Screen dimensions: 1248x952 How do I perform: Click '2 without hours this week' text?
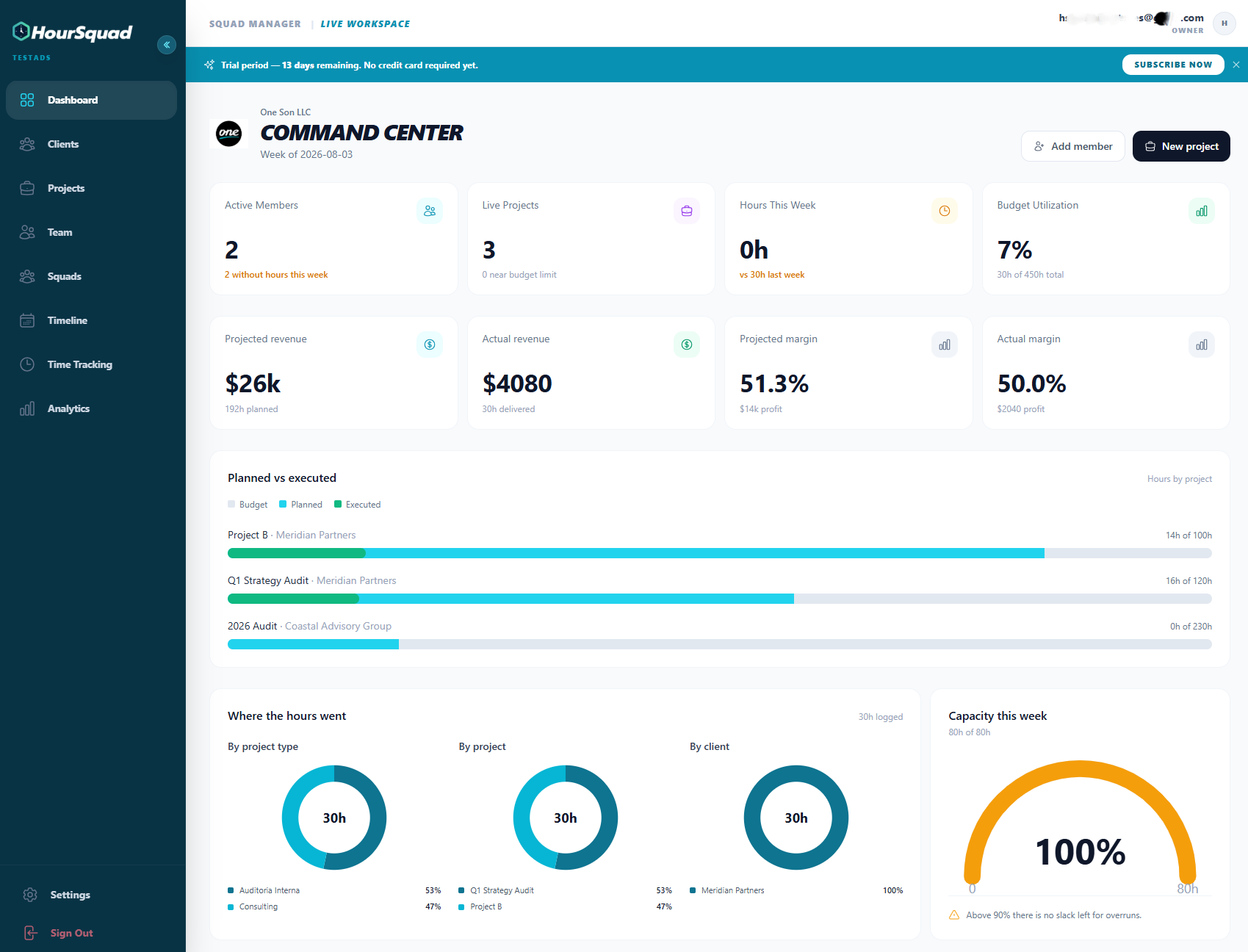click(276, 275)
